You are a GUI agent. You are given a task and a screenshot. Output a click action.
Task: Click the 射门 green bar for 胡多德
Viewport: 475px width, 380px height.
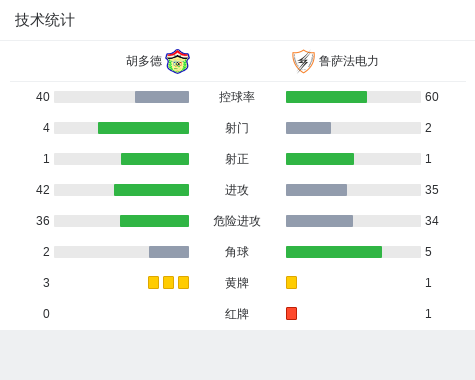143,128
